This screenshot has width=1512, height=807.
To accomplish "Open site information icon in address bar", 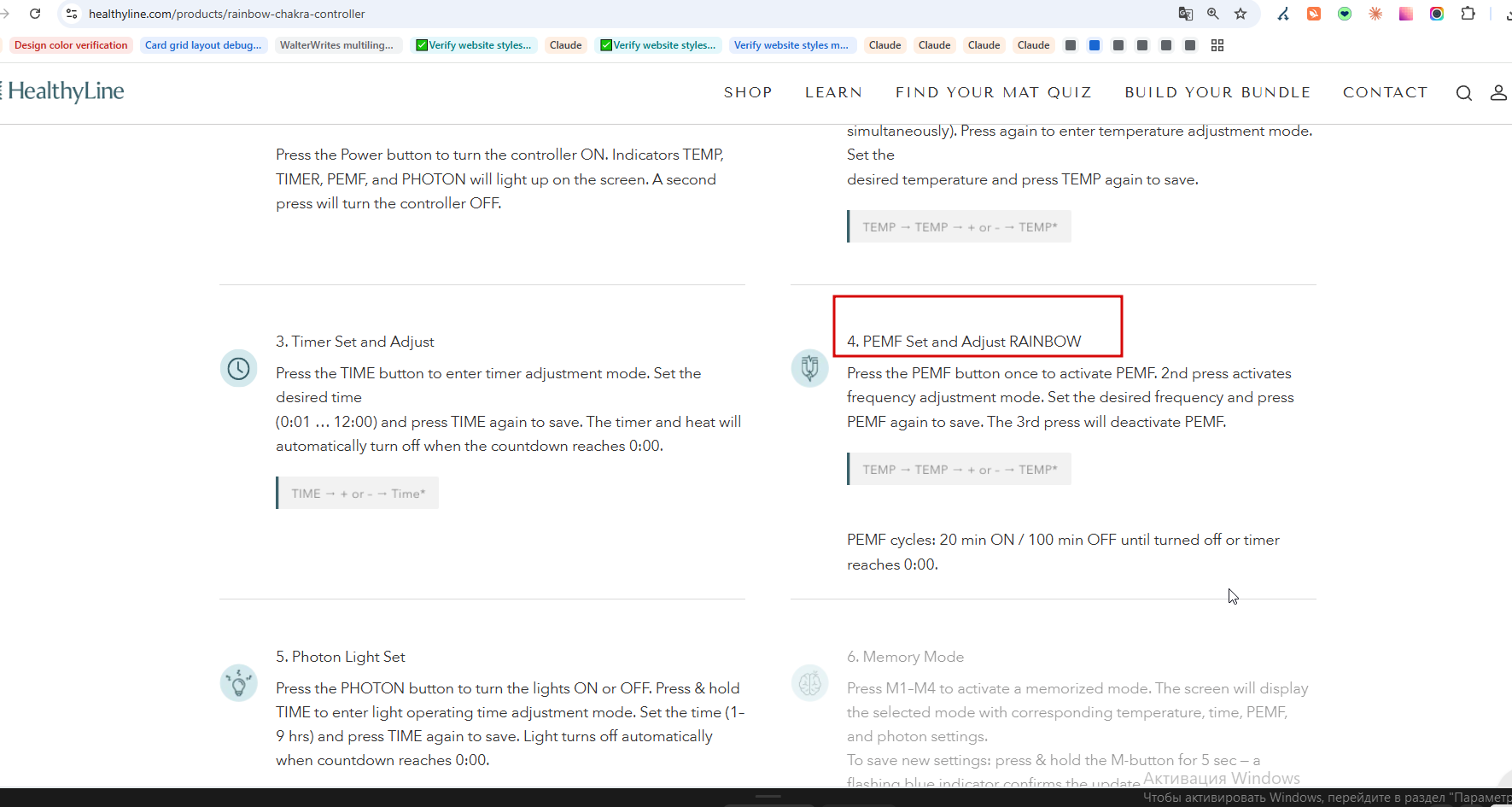I will pos(72,14).
